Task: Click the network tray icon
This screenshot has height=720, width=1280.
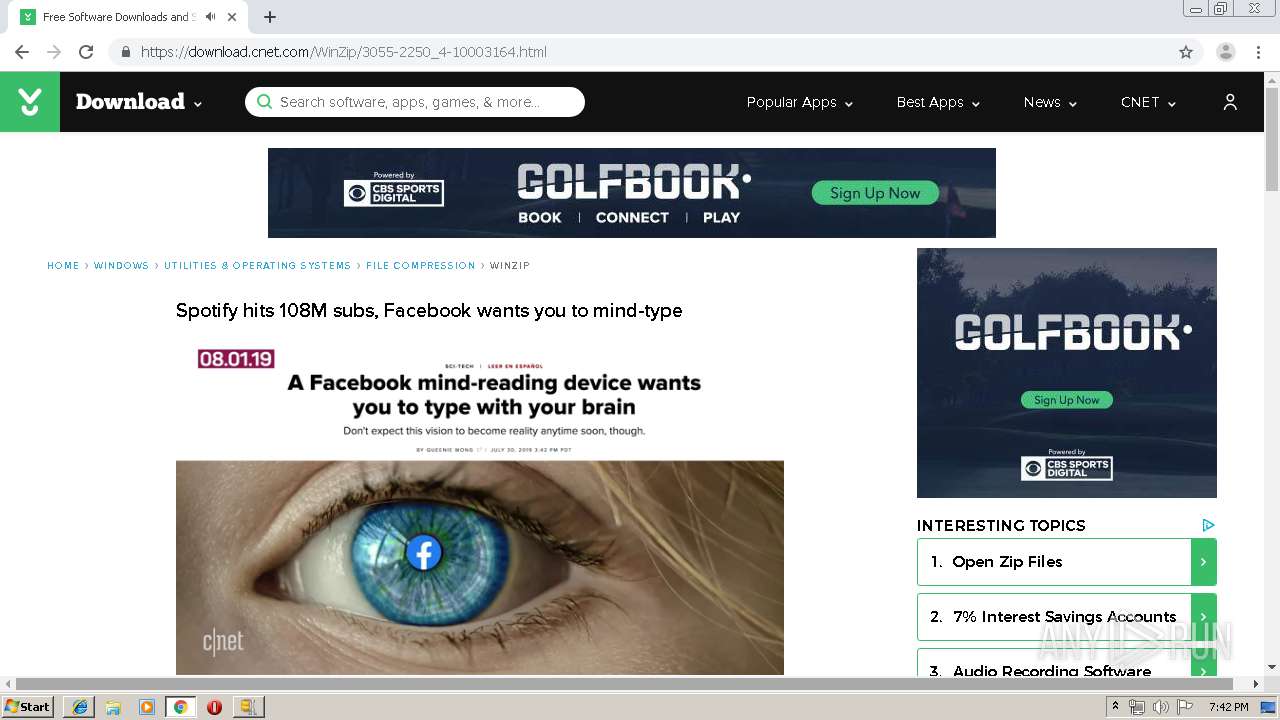Action: click(x=1137, y=707)
